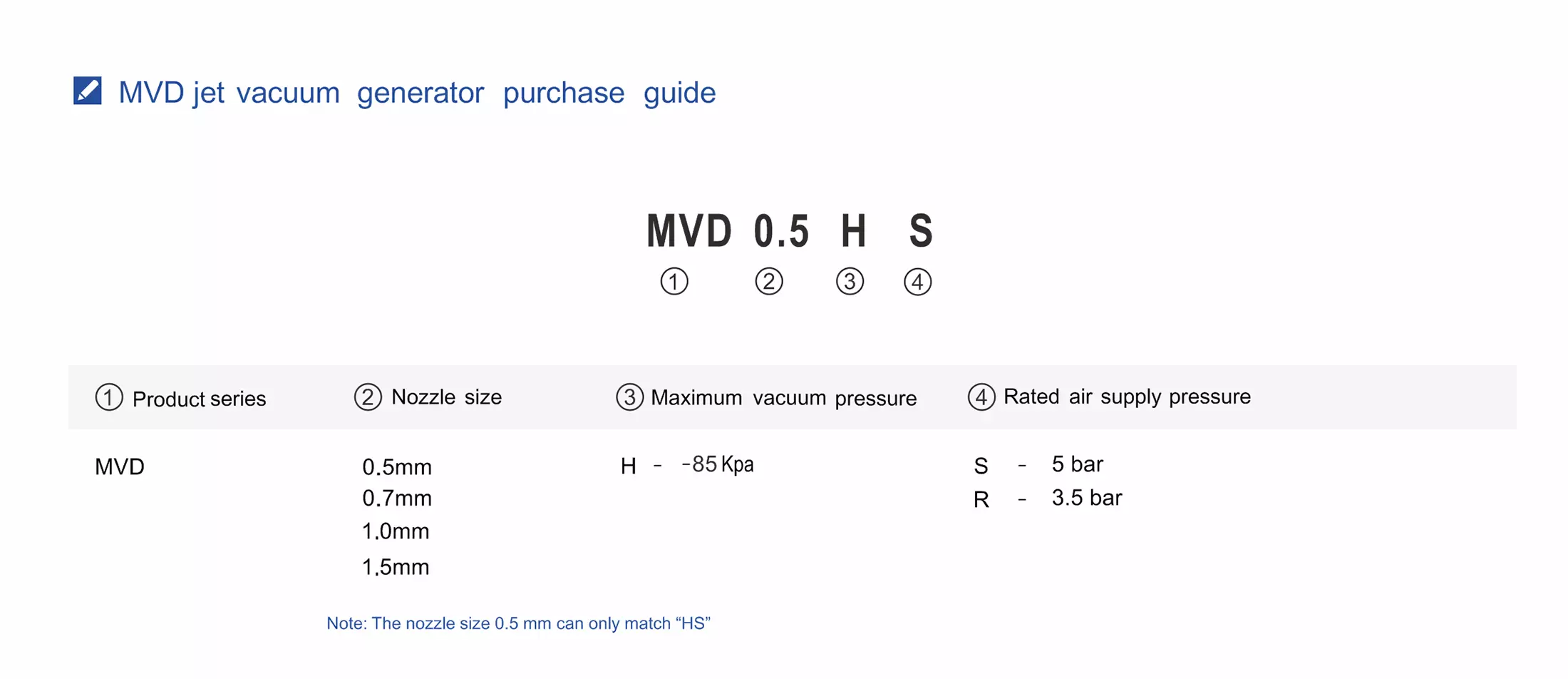The height and width of the screenshot is (679, 1568).
Task: Select the 1.0mm nozzle size
Action: click(396, 531)
